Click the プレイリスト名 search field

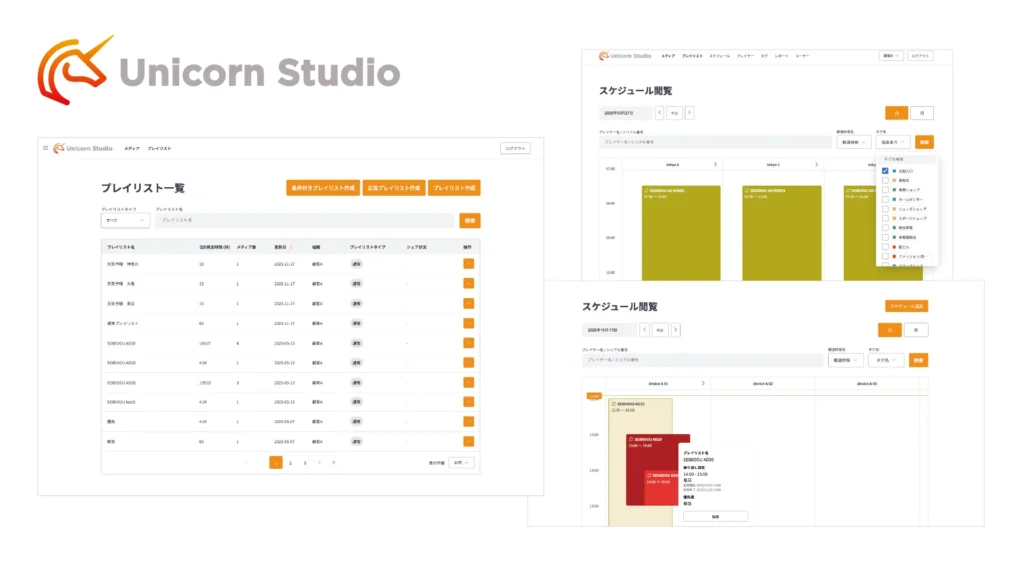tap(304, 220)
